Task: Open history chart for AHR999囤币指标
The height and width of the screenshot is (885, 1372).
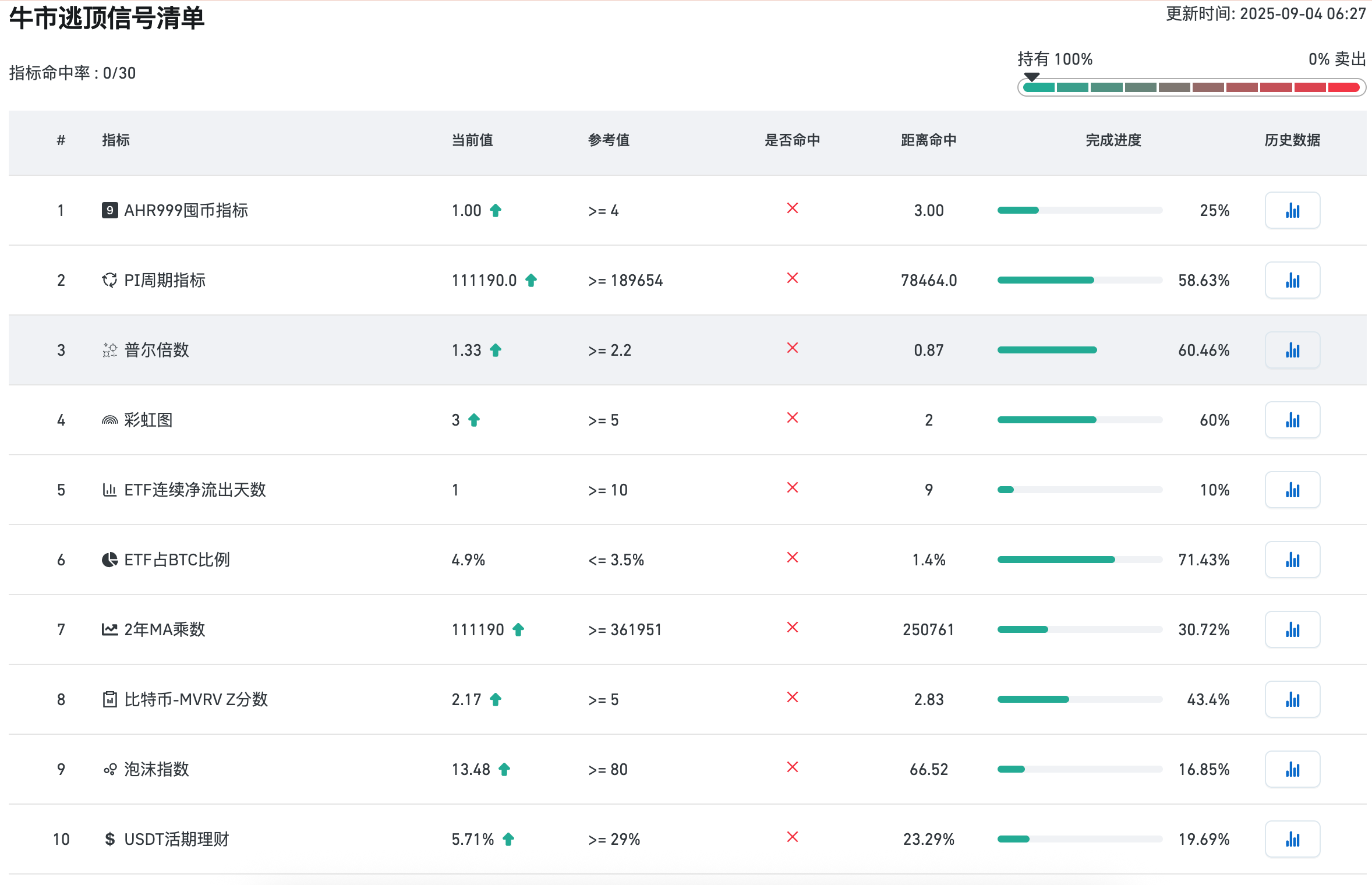Action: pyautogui.click(x=1292, y=210)
